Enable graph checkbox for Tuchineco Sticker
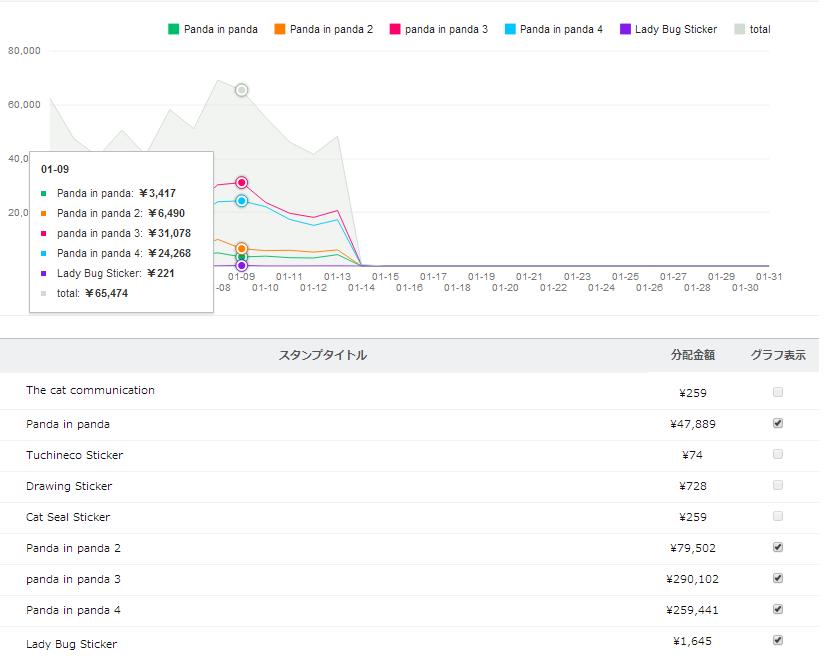The width and height of the screenshot is (825, 659). coord(778,454)
